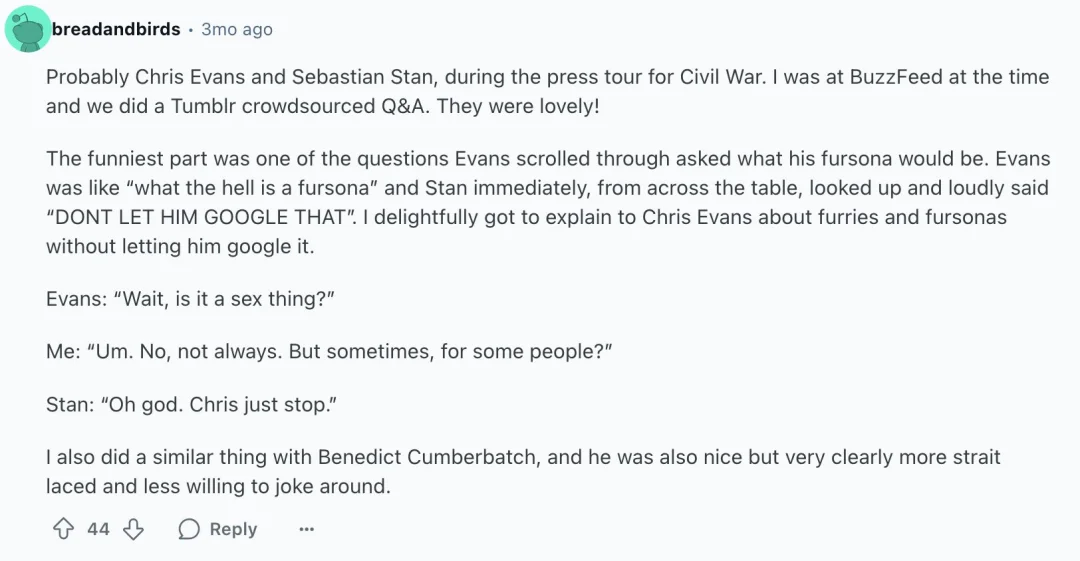Screen dimensions: 1080x561
Task: Click the "3mo ago" timestamp
Action: (237, 29)
